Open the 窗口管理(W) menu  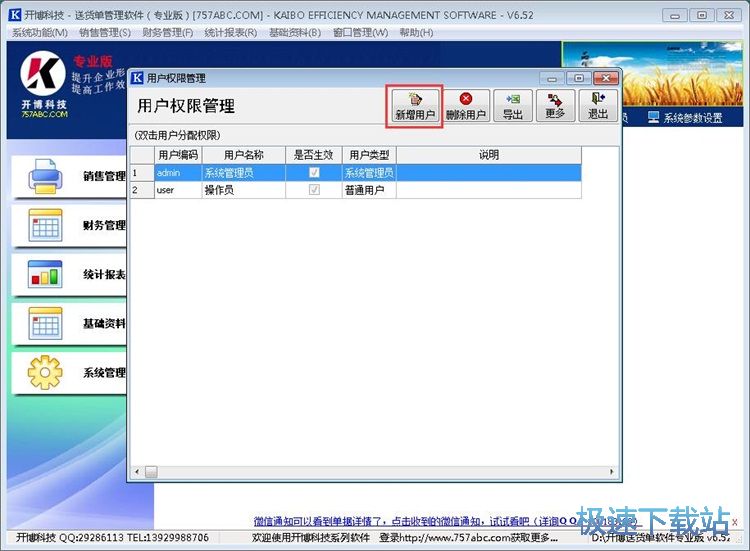coord(360,33)
